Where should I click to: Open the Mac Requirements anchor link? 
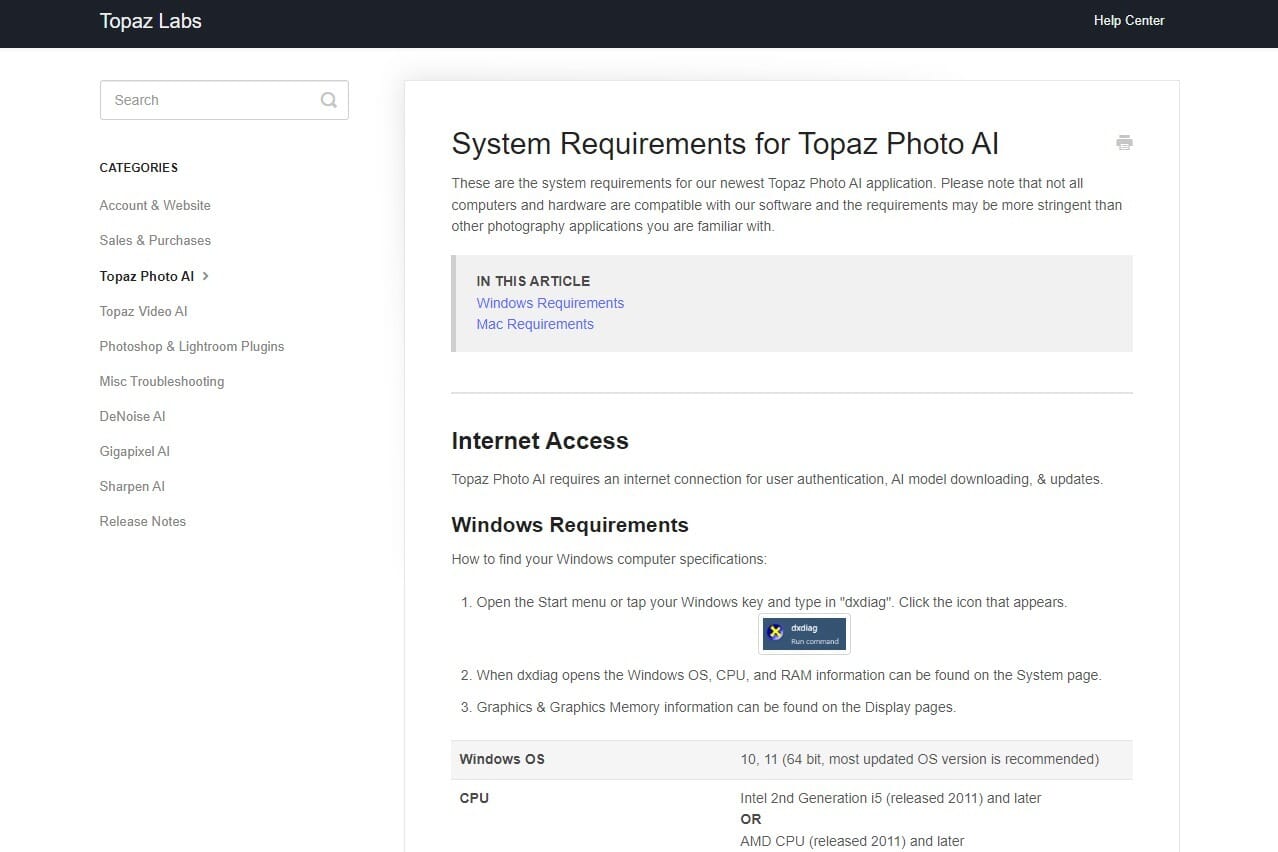[534, 324]
